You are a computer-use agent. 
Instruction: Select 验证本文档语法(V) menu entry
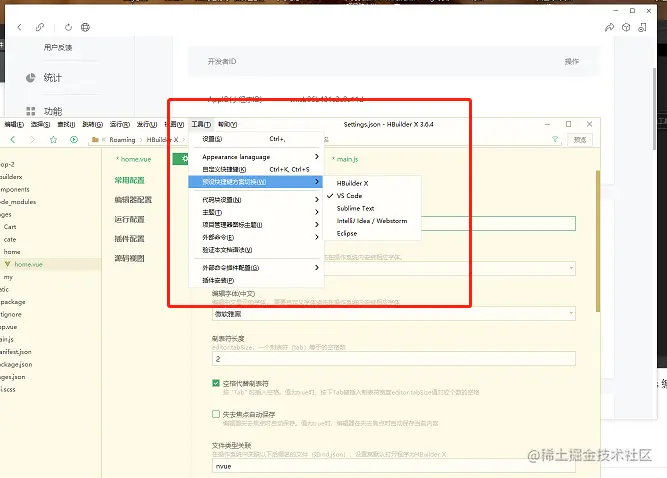(256, 250)
